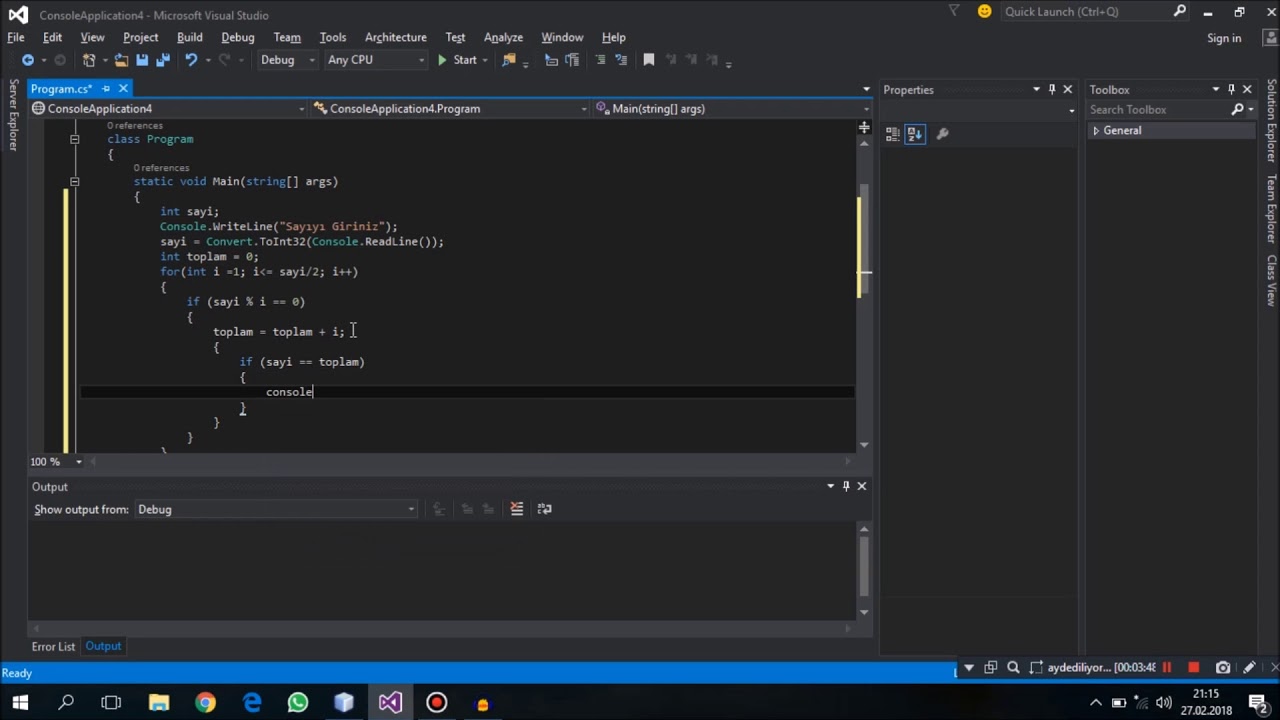Uncomment the selected lines icon

(622, 60)
